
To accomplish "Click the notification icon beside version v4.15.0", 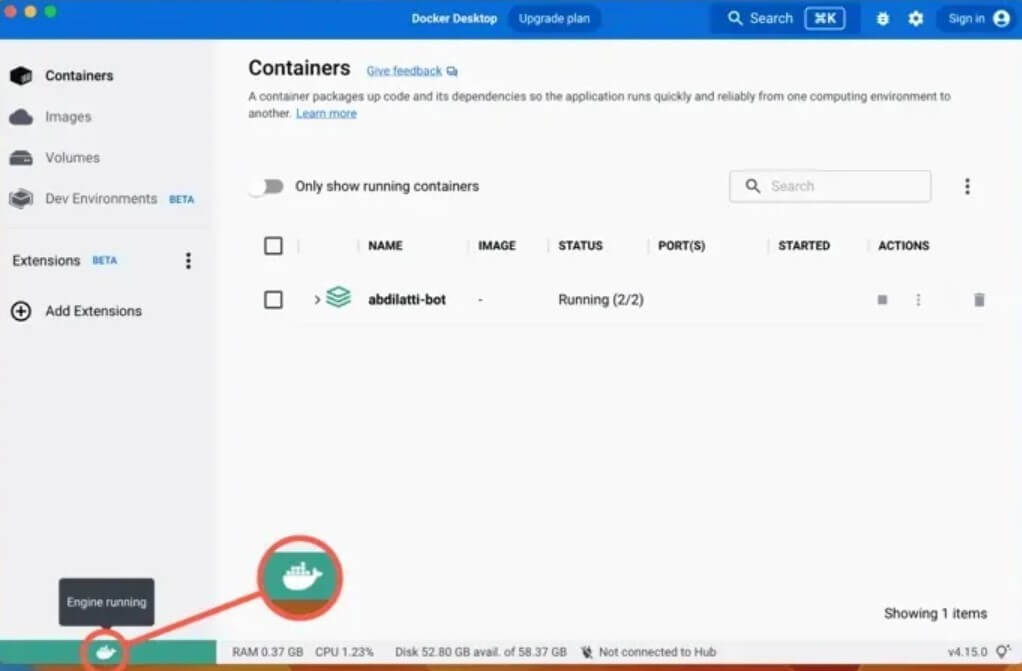I will [x=1002, y=652].
